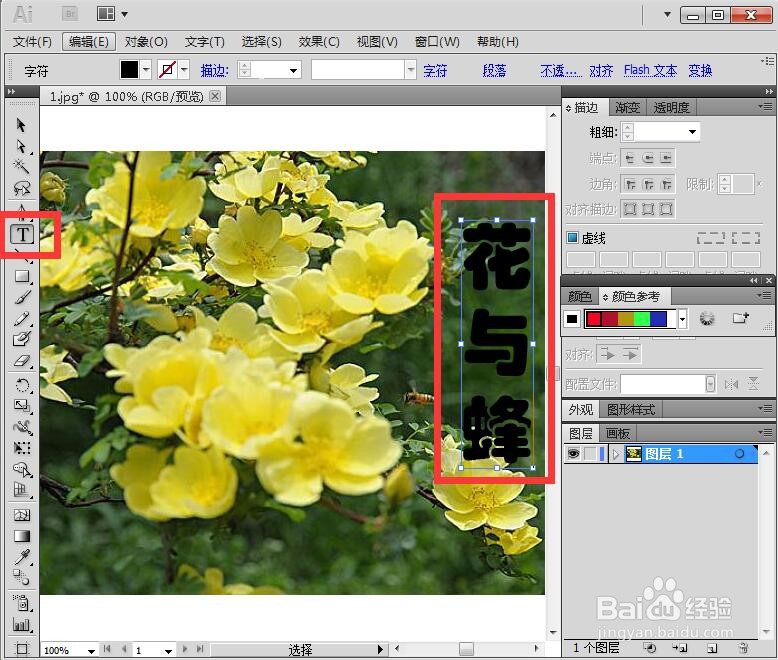Open the 文件(F) menu
778x660 pixels.
32,42
